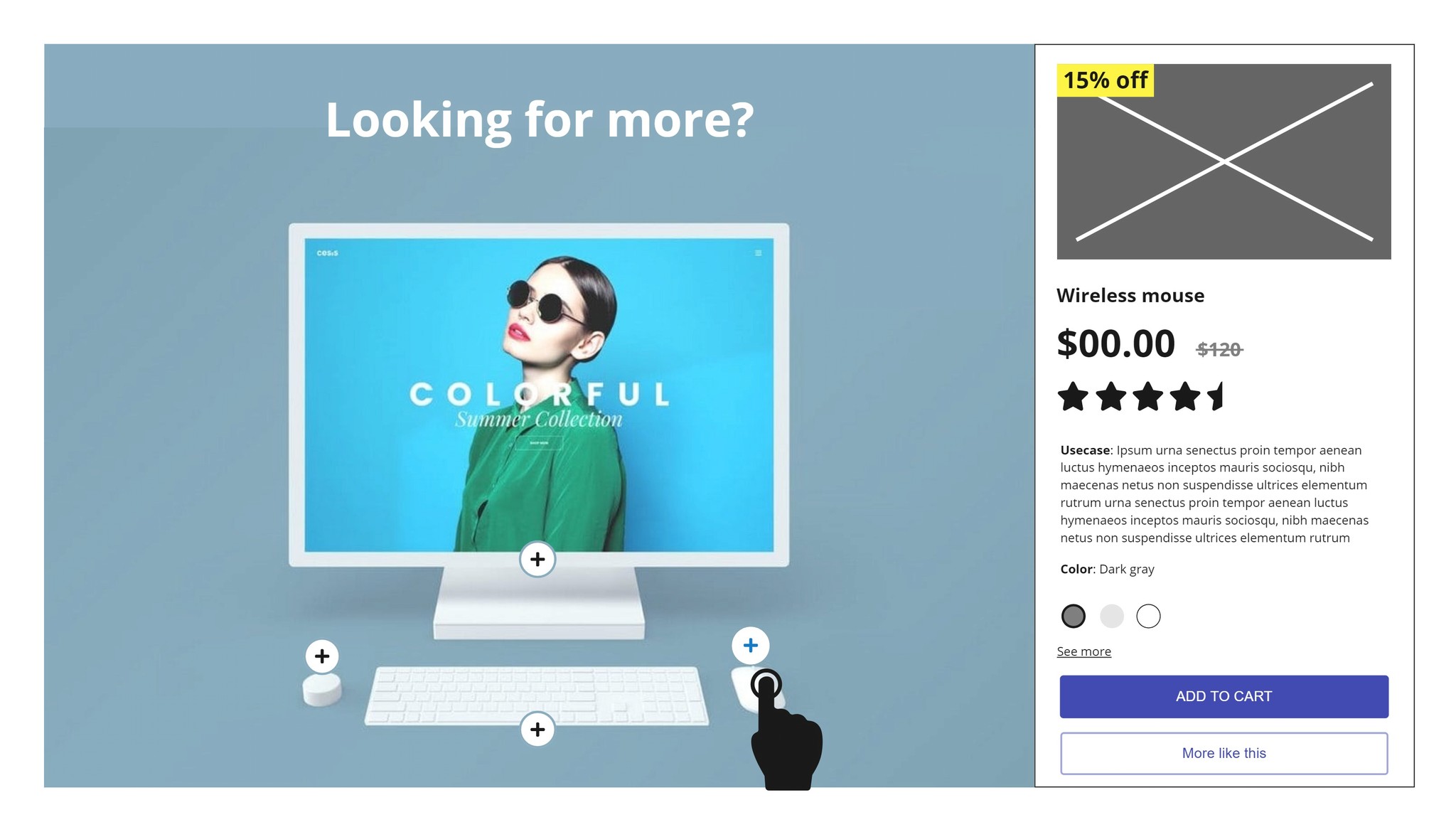
Task: Click the first rating star
Action: tap(1073, 397)
